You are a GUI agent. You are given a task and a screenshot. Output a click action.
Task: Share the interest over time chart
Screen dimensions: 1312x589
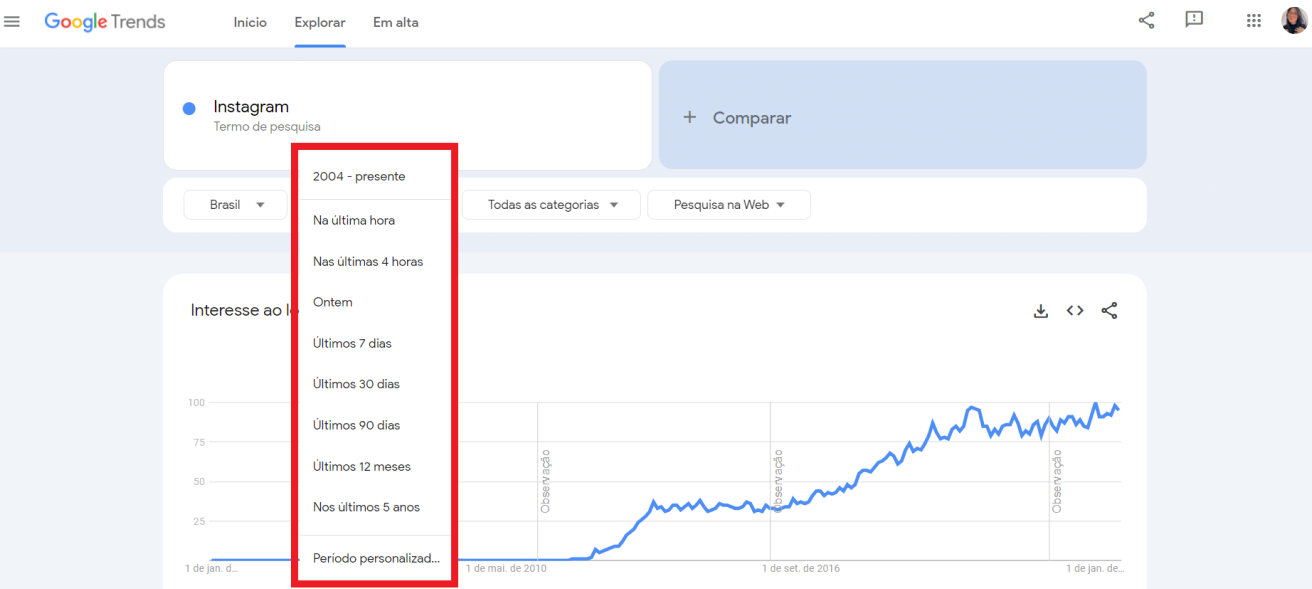[1109, 311]
